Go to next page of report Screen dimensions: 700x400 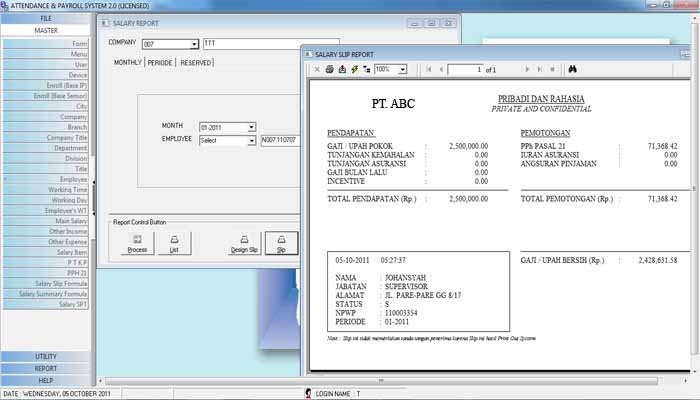pos(527,69)
